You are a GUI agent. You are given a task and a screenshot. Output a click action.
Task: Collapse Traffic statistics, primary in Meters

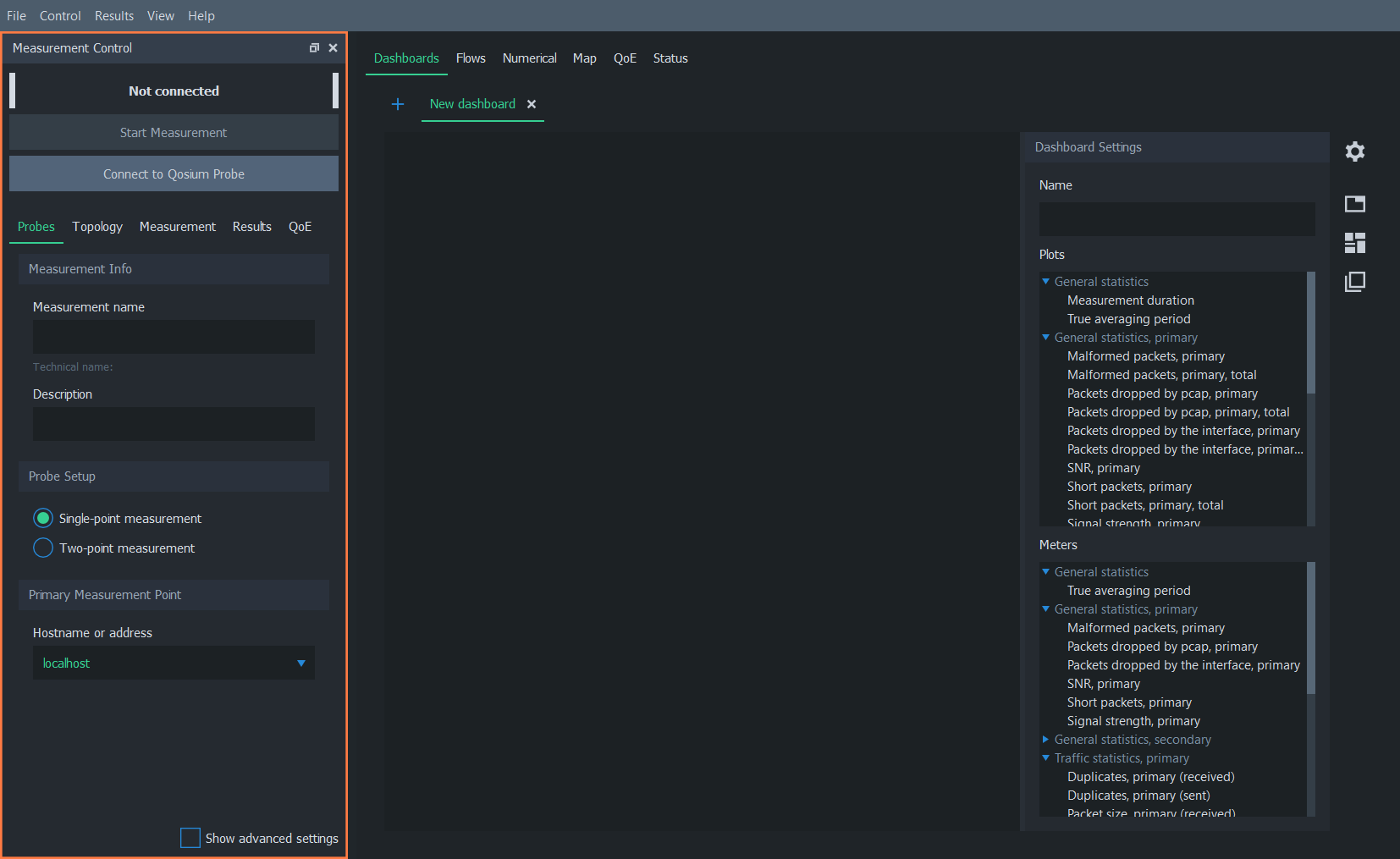tap(1045, 758)
